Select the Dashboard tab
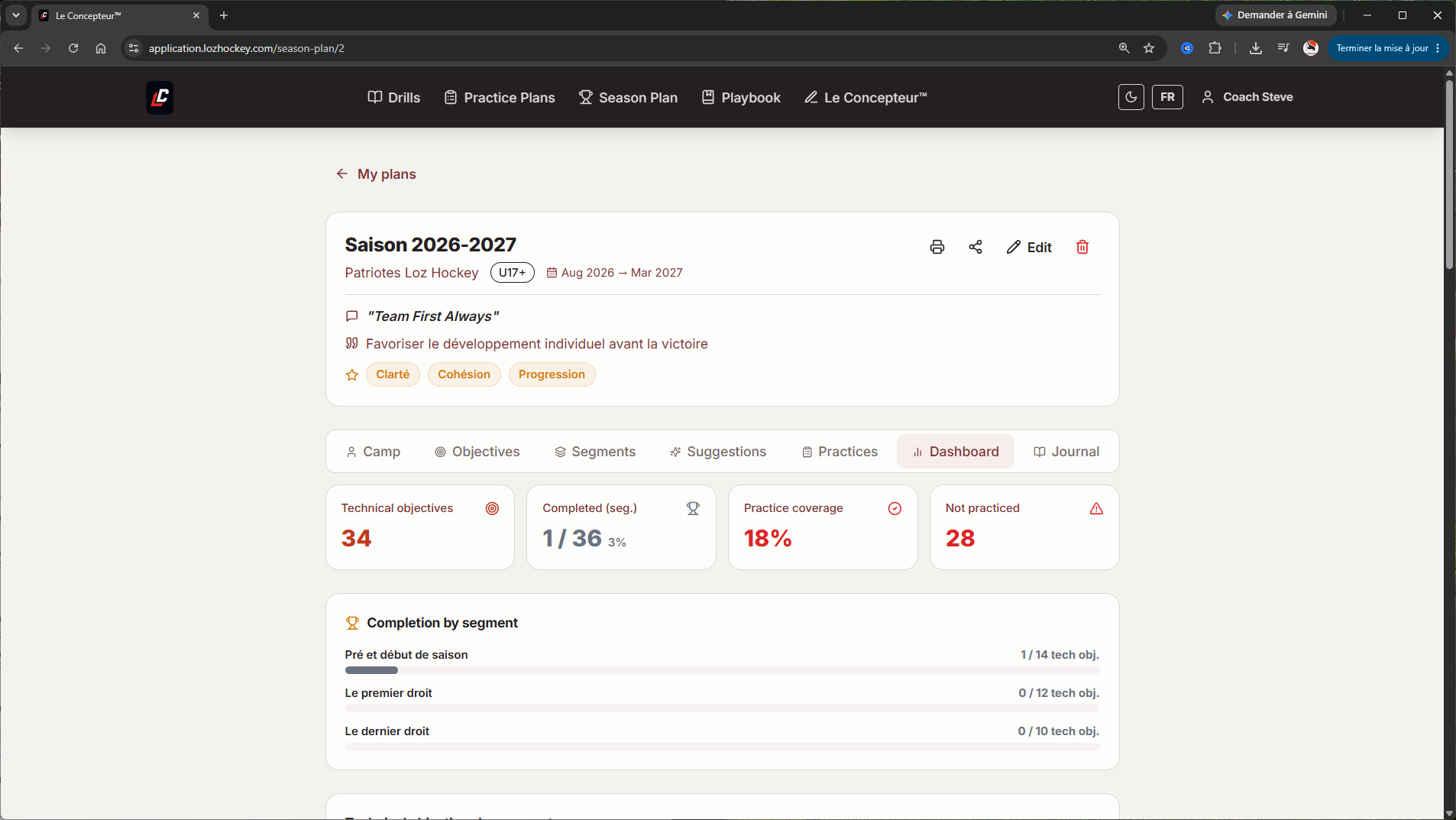 click(x=956, y=452)
